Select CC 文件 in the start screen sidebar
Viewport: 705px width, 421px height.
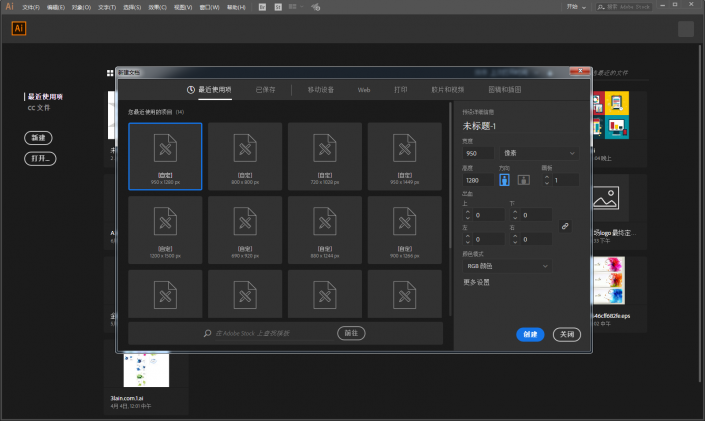click(x=39, y=108)
